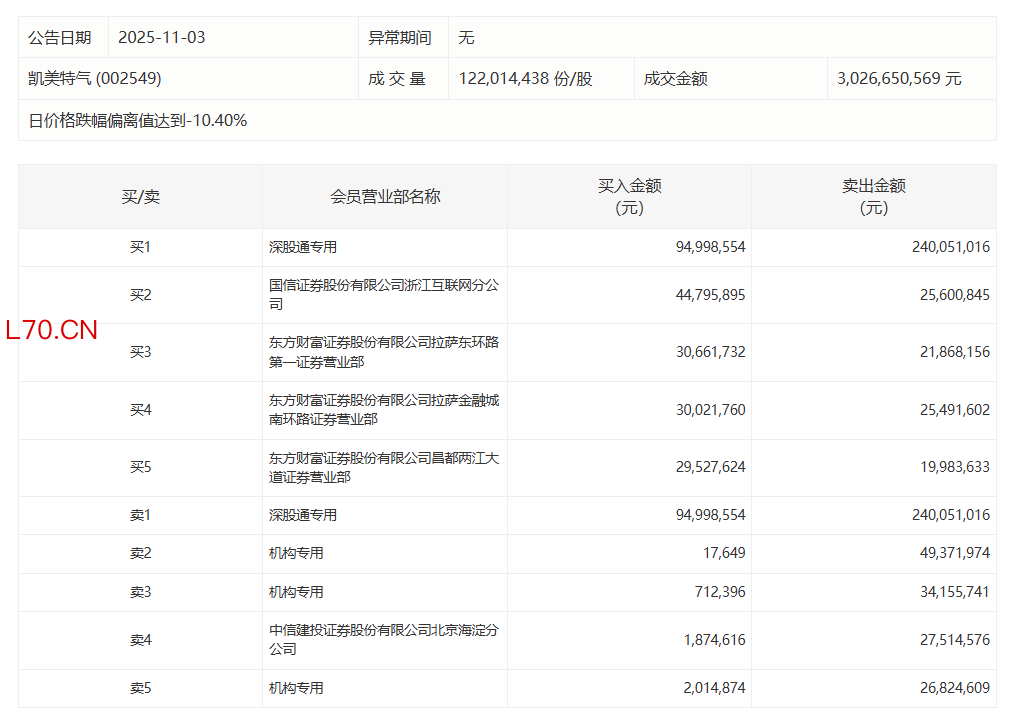Click the 卖出金额 (元) column header
Viewport: 1021px width, 720px height.
[x=873, y=197]
